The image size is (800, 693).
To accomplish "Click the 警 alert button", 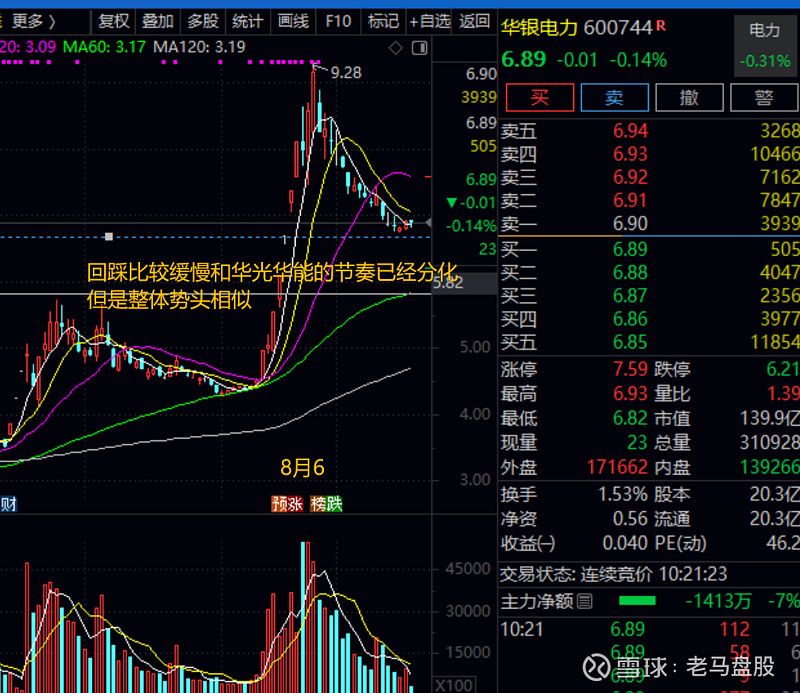I will (764, 97).
